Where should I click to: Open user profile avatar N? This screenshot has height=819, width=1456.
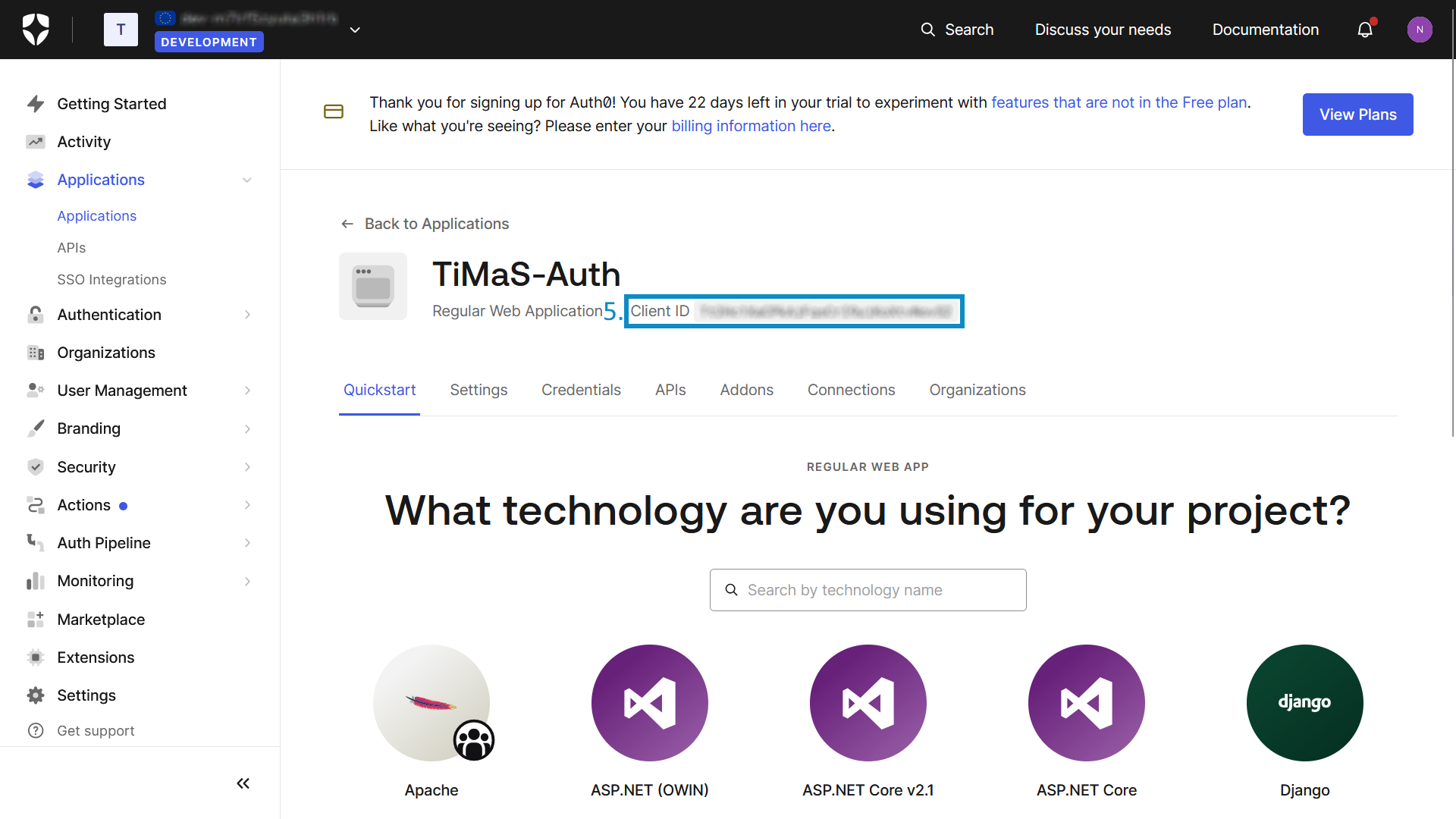click(x=1420, y=30)
